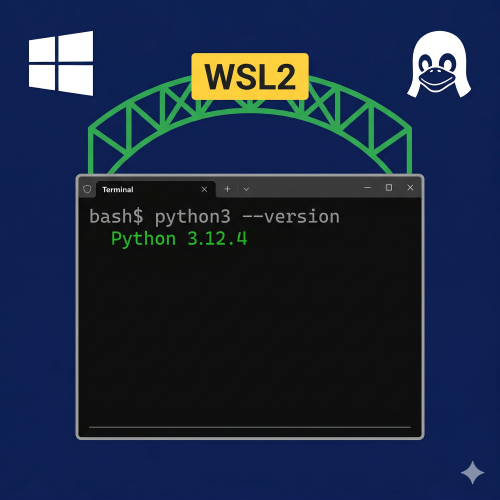Click the 'Python 3.12.4' output line
500x500 pixels.
pyautogui.click(x=179, y=239)
